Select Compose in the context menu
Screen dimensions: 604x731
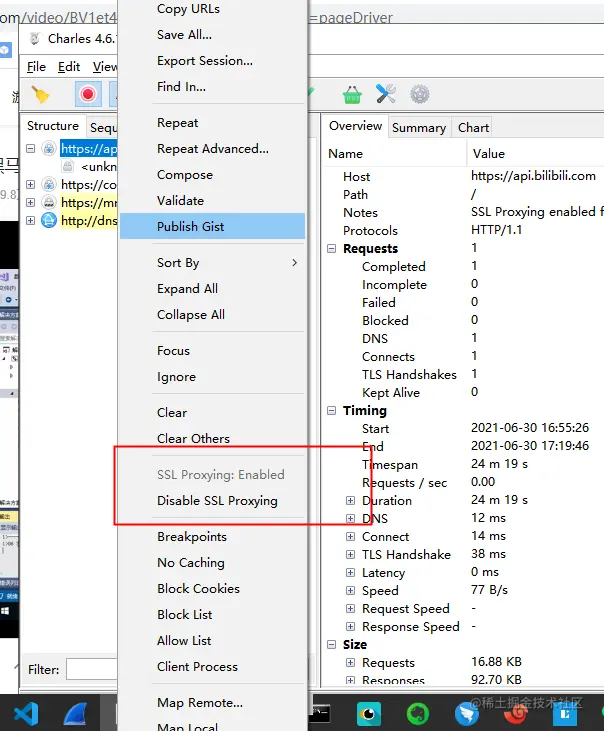point(213,175)
